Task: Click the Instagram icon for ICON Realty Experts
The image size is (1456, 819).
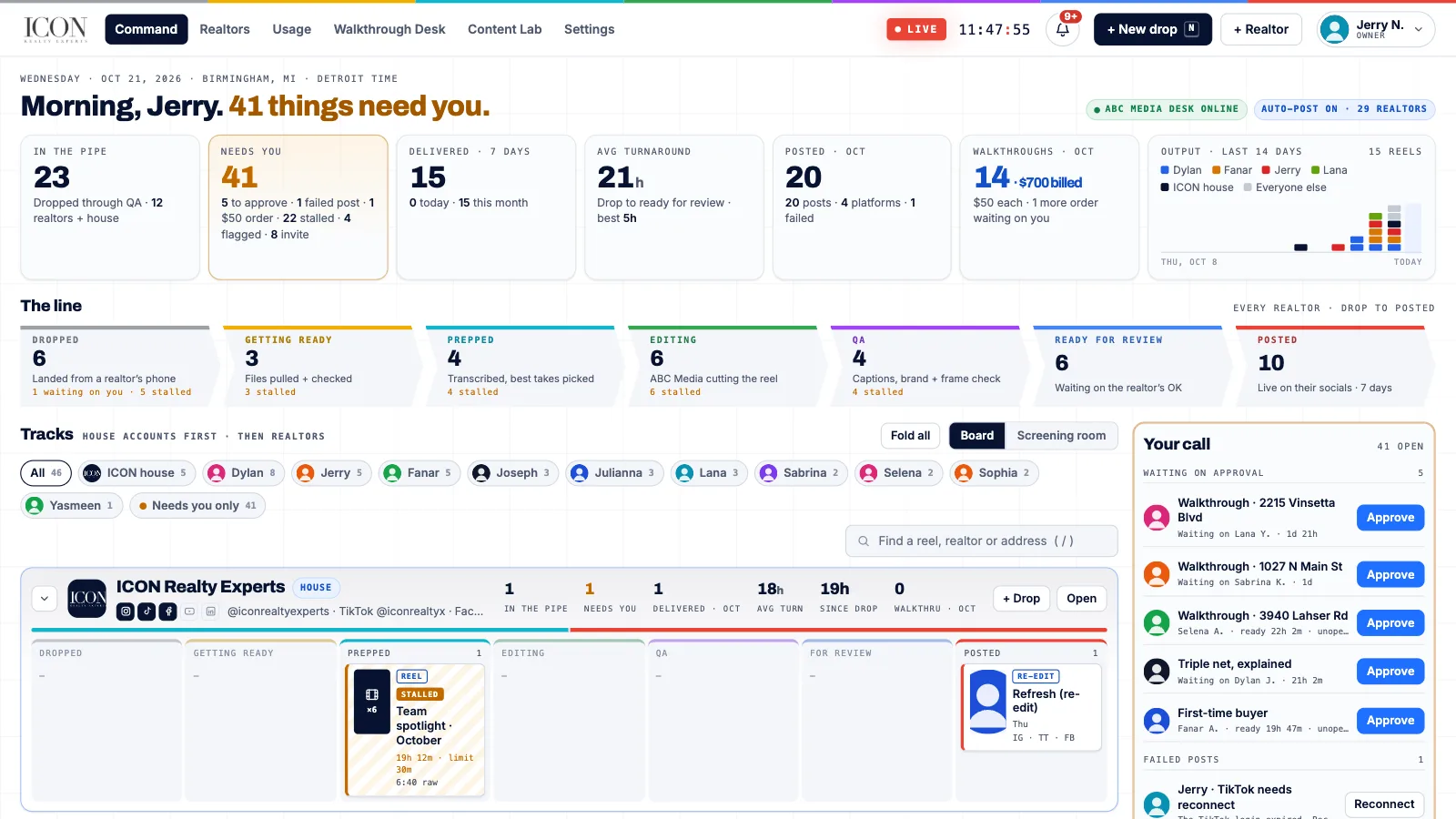Action: [x=126, y=612]
